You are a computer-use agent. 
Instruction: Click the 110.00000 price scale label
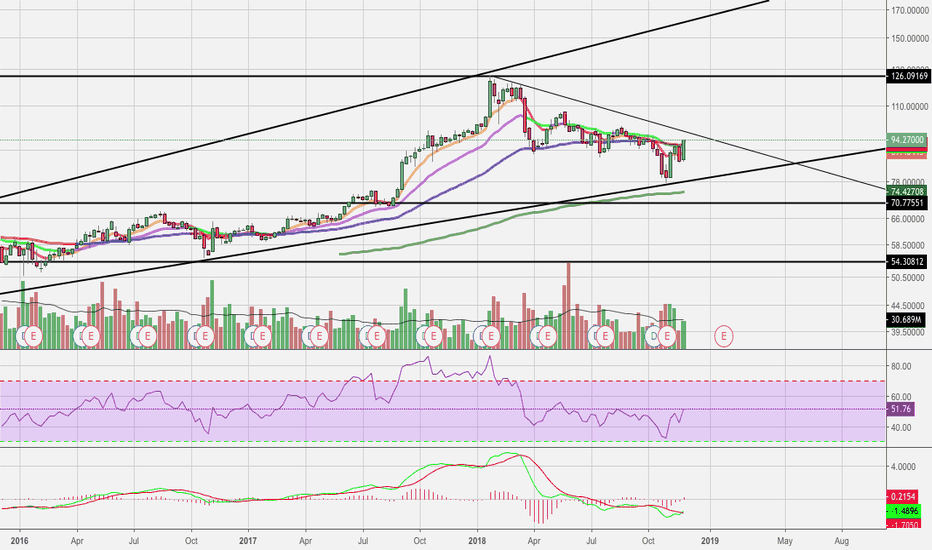[x=909, y=106]
